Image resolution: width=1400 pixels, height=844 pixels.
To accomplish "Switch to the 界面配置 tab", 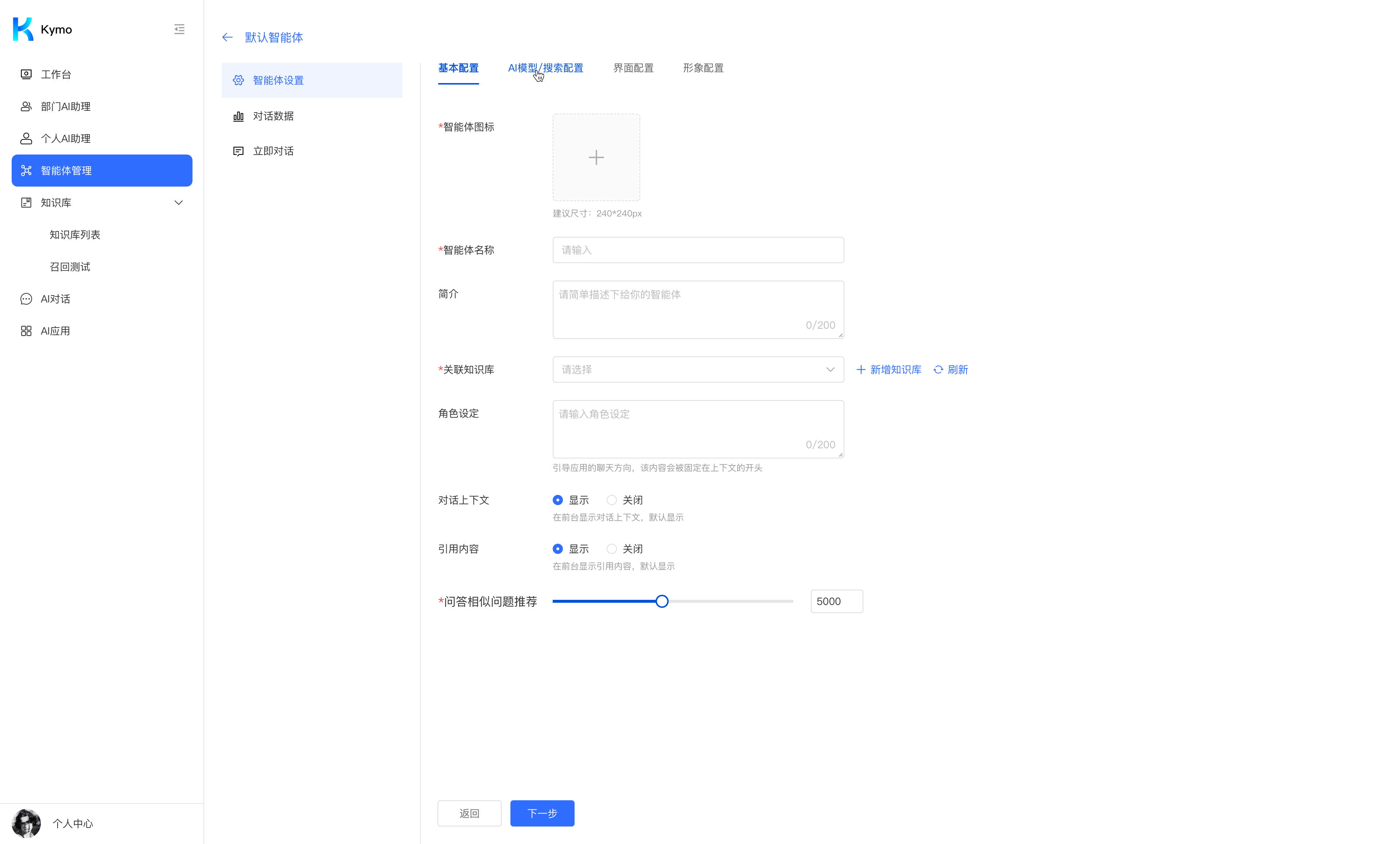I will (x=633, y=68).
